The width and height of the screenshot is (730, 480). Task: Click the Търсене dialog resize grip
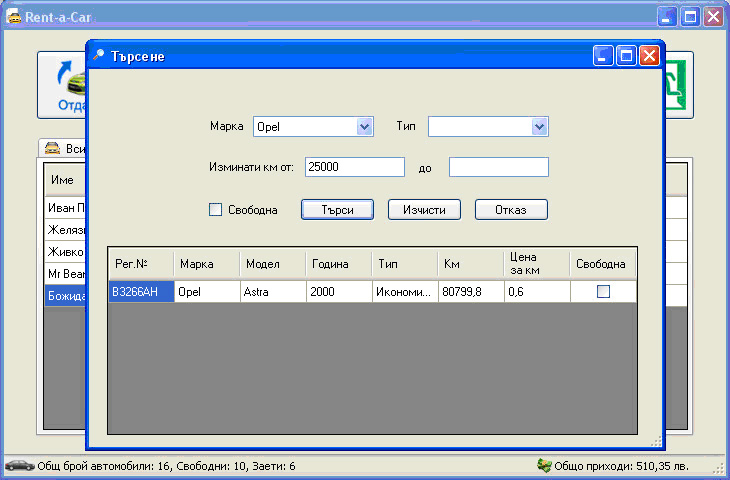click(656, 442)
